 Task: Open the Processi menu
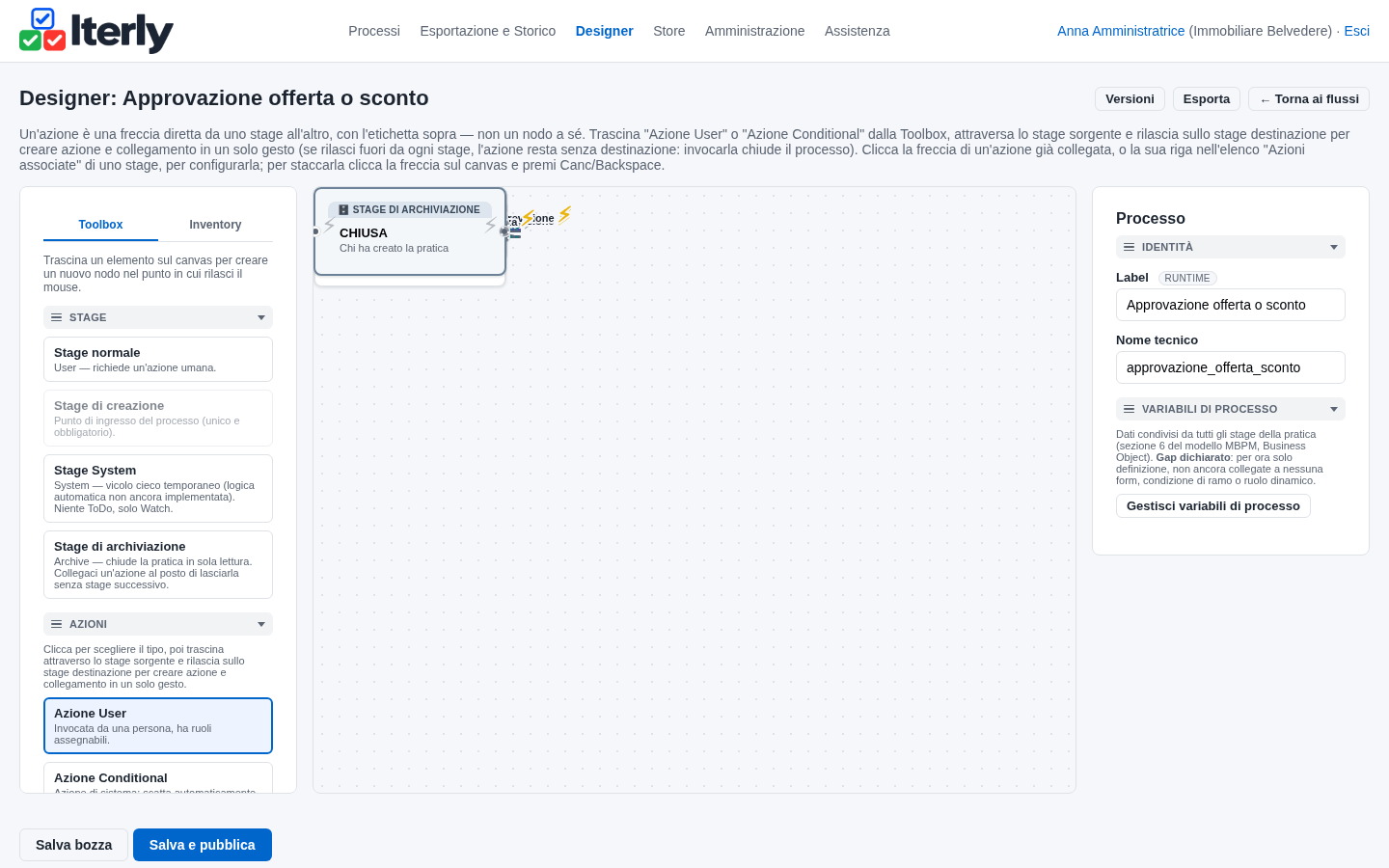pyautogui.click(x=374, y=31)
